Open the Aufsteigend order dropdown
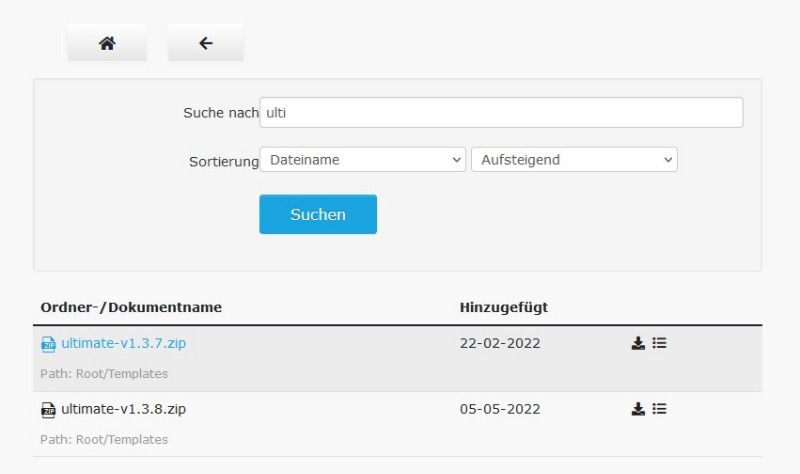The width and height of the screenshot is (800, 474). 574,160
